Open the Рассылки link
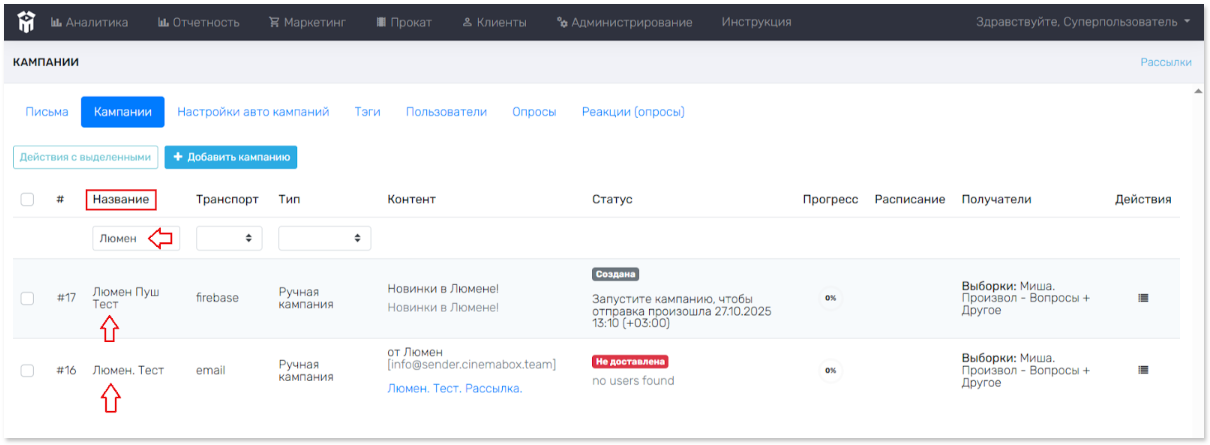This screenshot has width=1210, height=445. pyautogui.click(x=1165, y=62)
